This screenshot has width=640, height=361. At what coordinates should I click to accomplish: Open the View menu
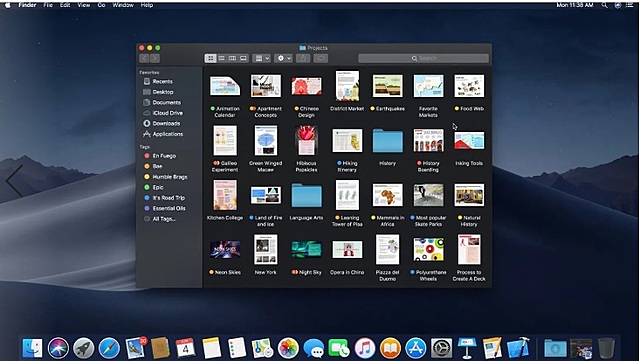click(84, 5)
